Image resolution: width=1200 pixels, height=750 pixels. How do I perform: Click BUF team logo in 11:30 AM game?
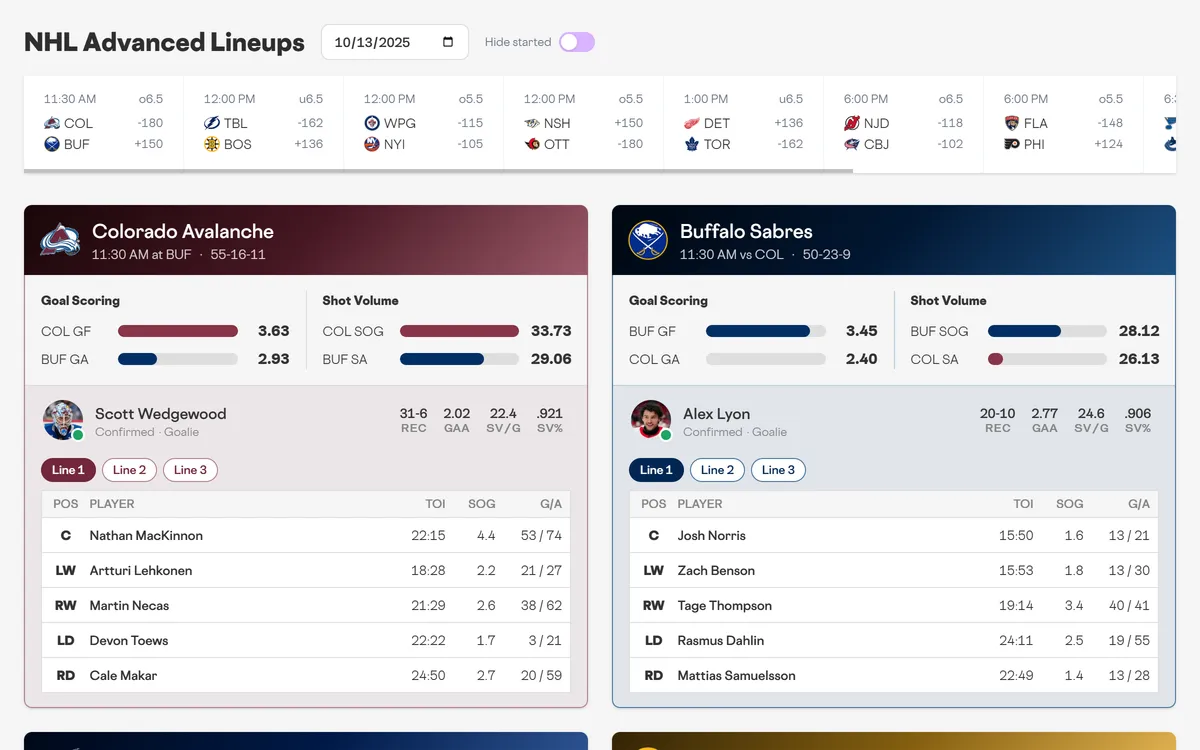[x=52, y=144]
